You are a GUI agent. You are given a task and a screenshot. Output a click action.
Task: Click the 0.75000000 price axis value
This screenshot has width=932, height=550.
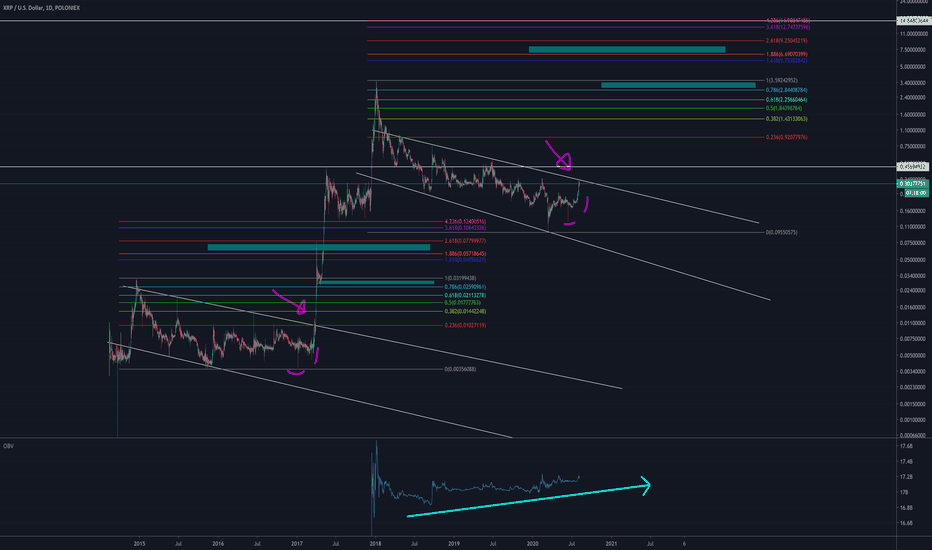tap(913, 146)
